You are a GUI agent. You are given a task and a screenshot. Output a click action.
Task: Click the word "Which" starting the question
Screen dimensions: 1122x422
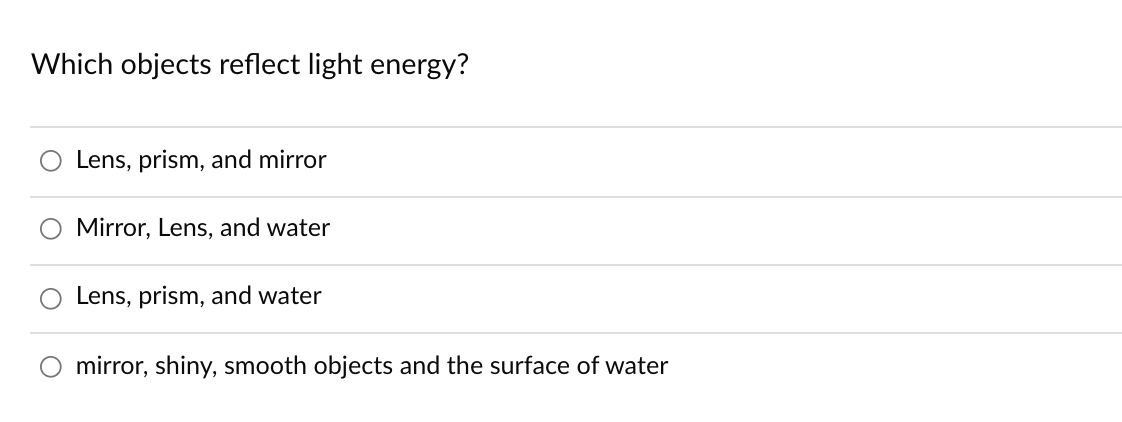72,64
